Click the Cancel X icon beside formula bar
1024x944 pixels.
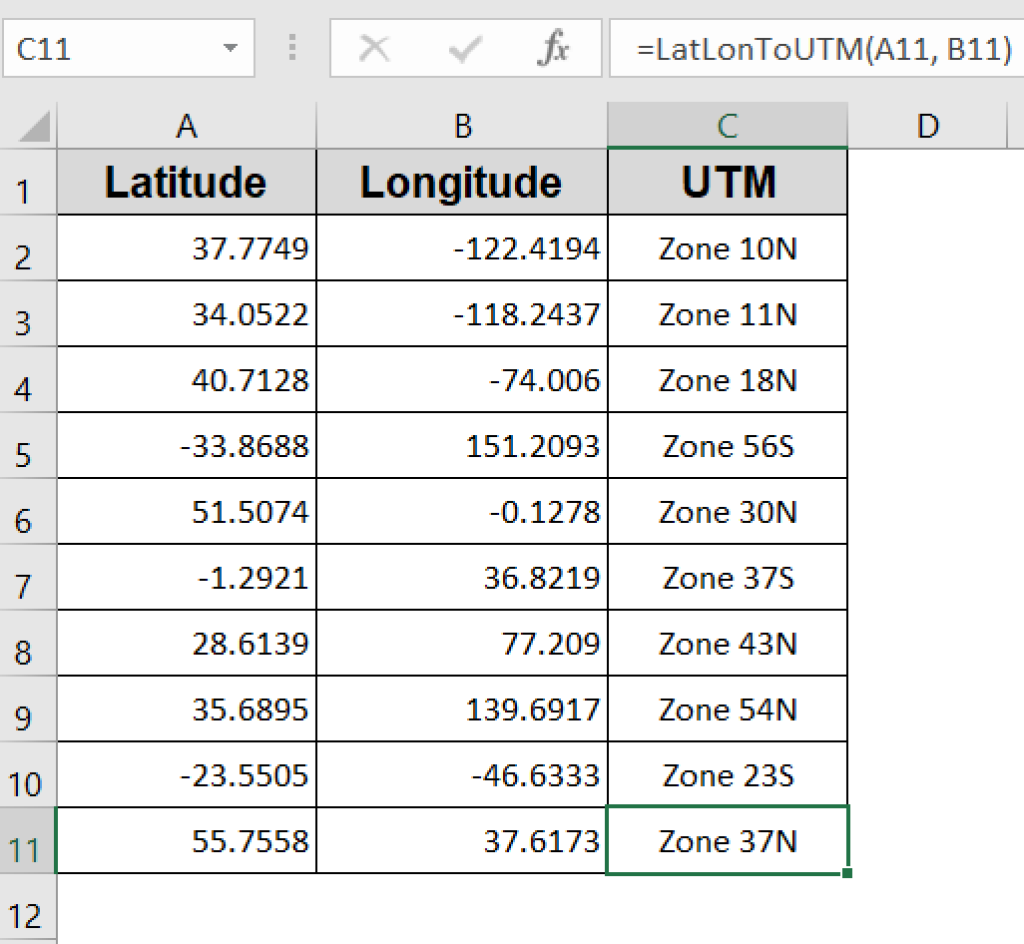coord(375,47)
